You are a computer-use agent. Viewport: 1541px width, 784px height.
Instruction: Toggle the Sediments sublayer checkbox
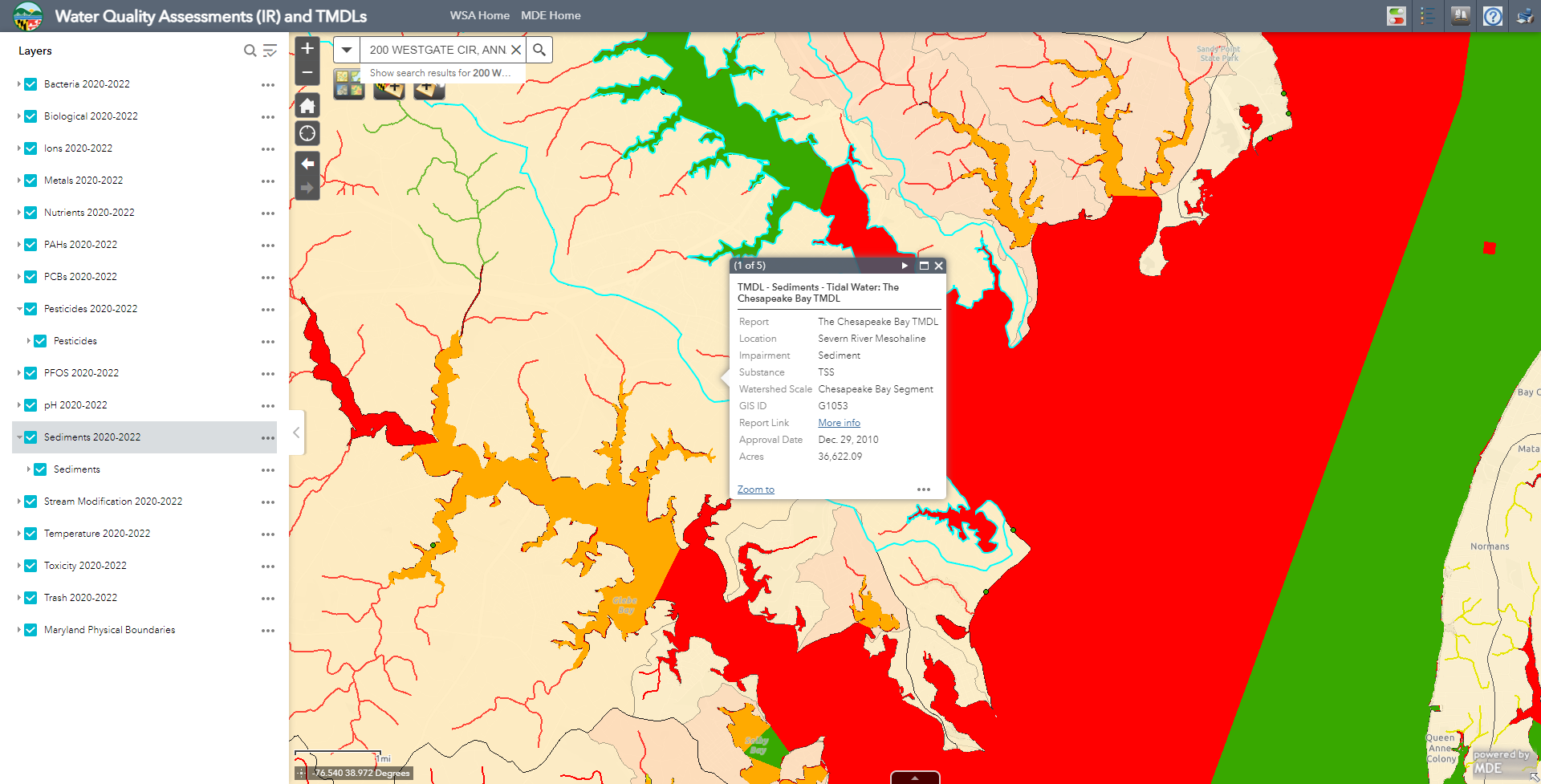pyautogui.click(x=40, y=469)
